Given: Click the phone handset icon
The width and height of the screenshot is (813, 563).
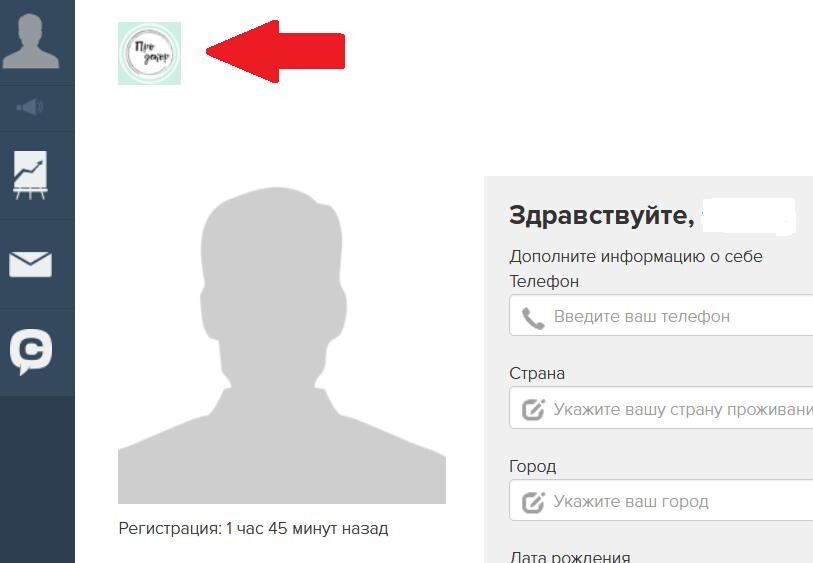Looking at the screenshot, I should (x=533, y=318).
